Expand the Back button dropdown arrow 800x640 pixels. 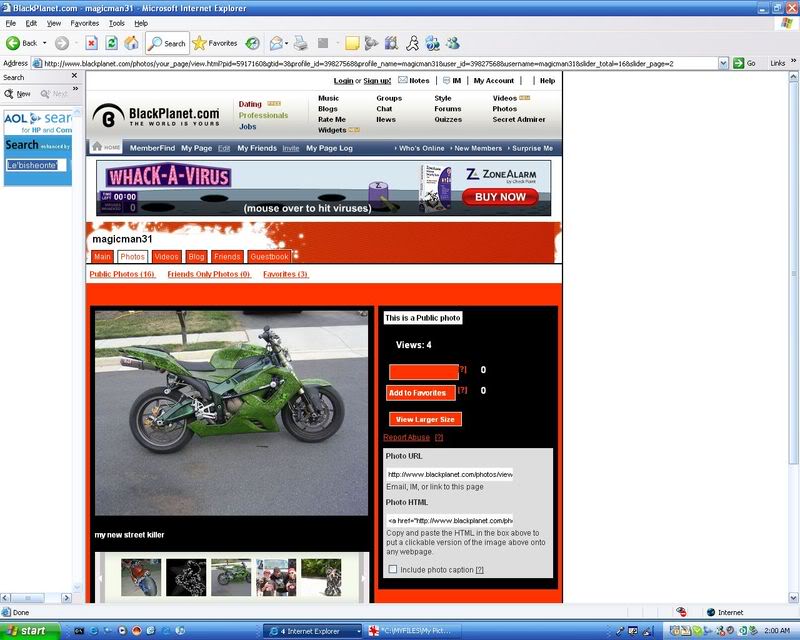(44, 44)
